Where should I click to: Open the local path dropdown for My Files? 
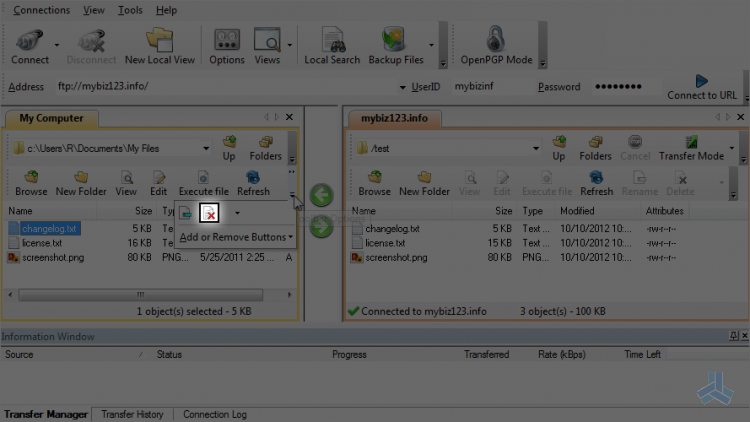(206, 148)
